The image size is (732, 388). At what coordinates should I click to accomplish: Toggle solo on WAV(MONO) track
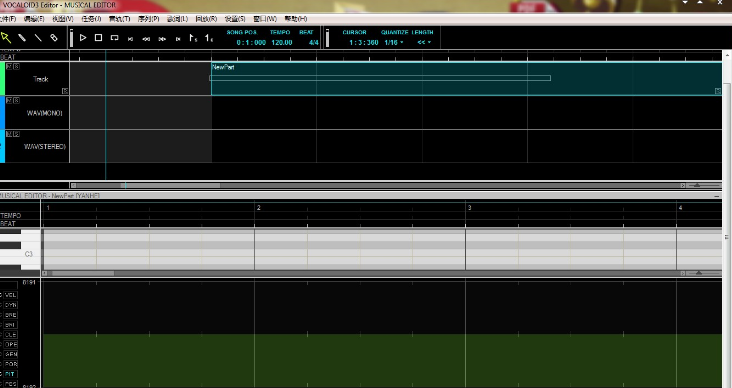16,100
